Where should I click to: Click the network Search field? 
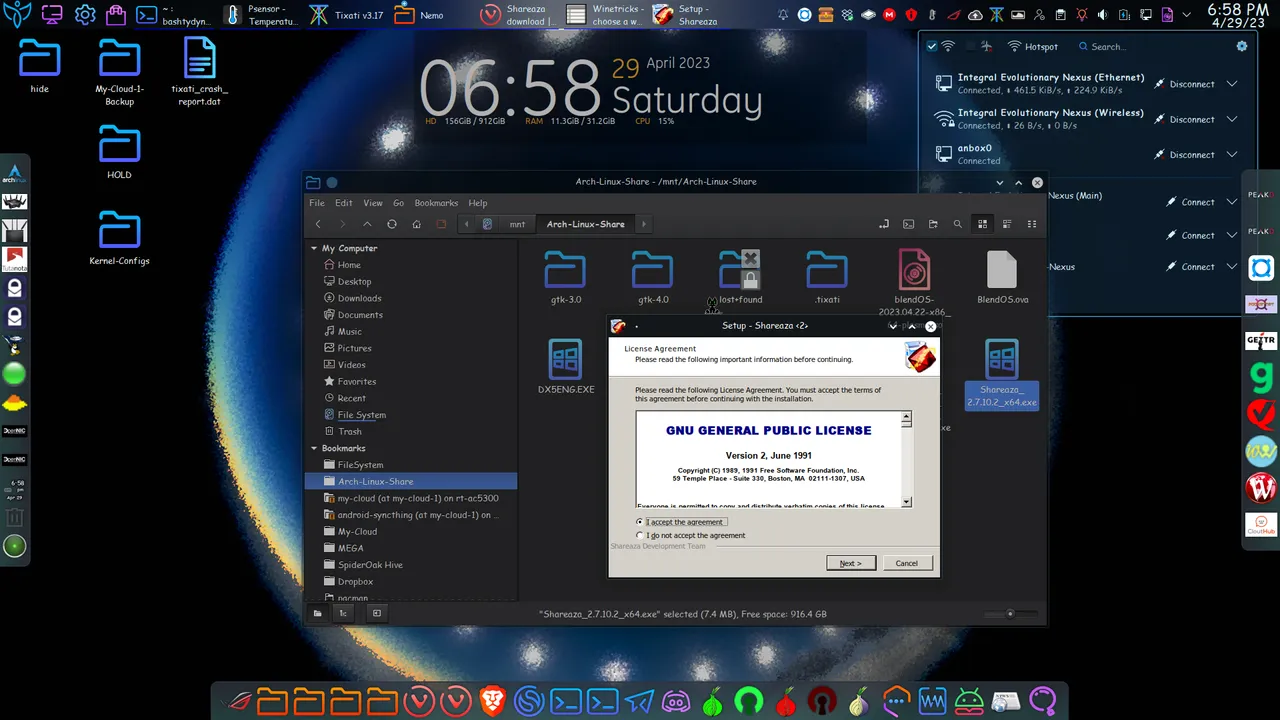pyautogui.click(x=1150, y=46)
